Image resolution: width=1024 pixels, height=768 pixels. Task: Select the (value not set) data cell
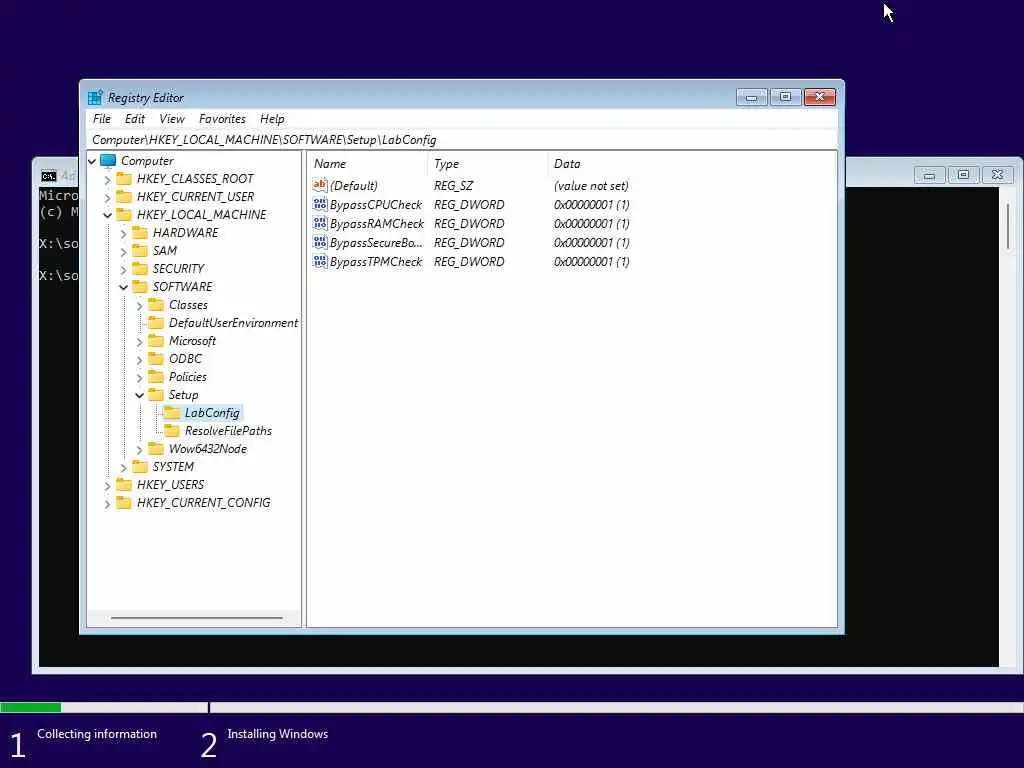591,185
